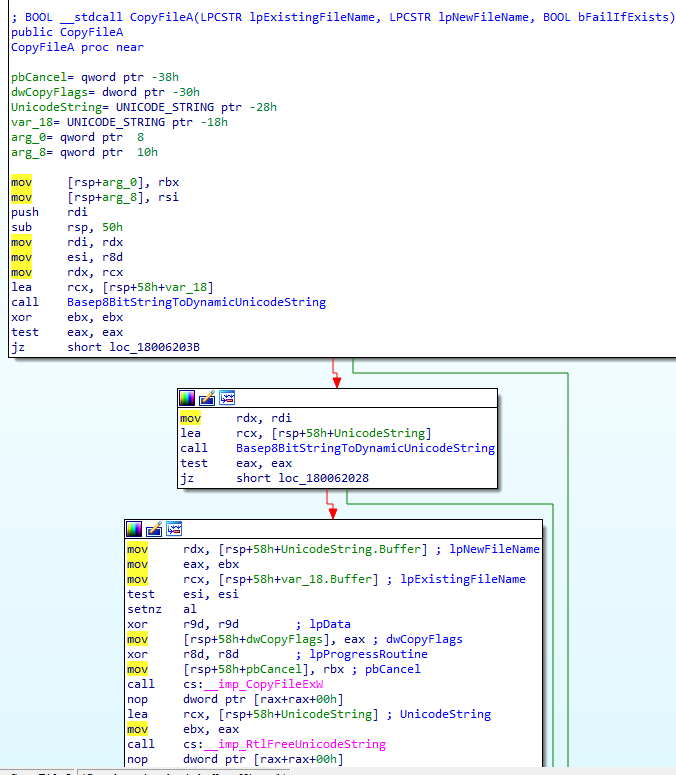Open the color picker icon of the CopyFileExW block
Screen dimensions: 676x775
(x=134, y=529)
